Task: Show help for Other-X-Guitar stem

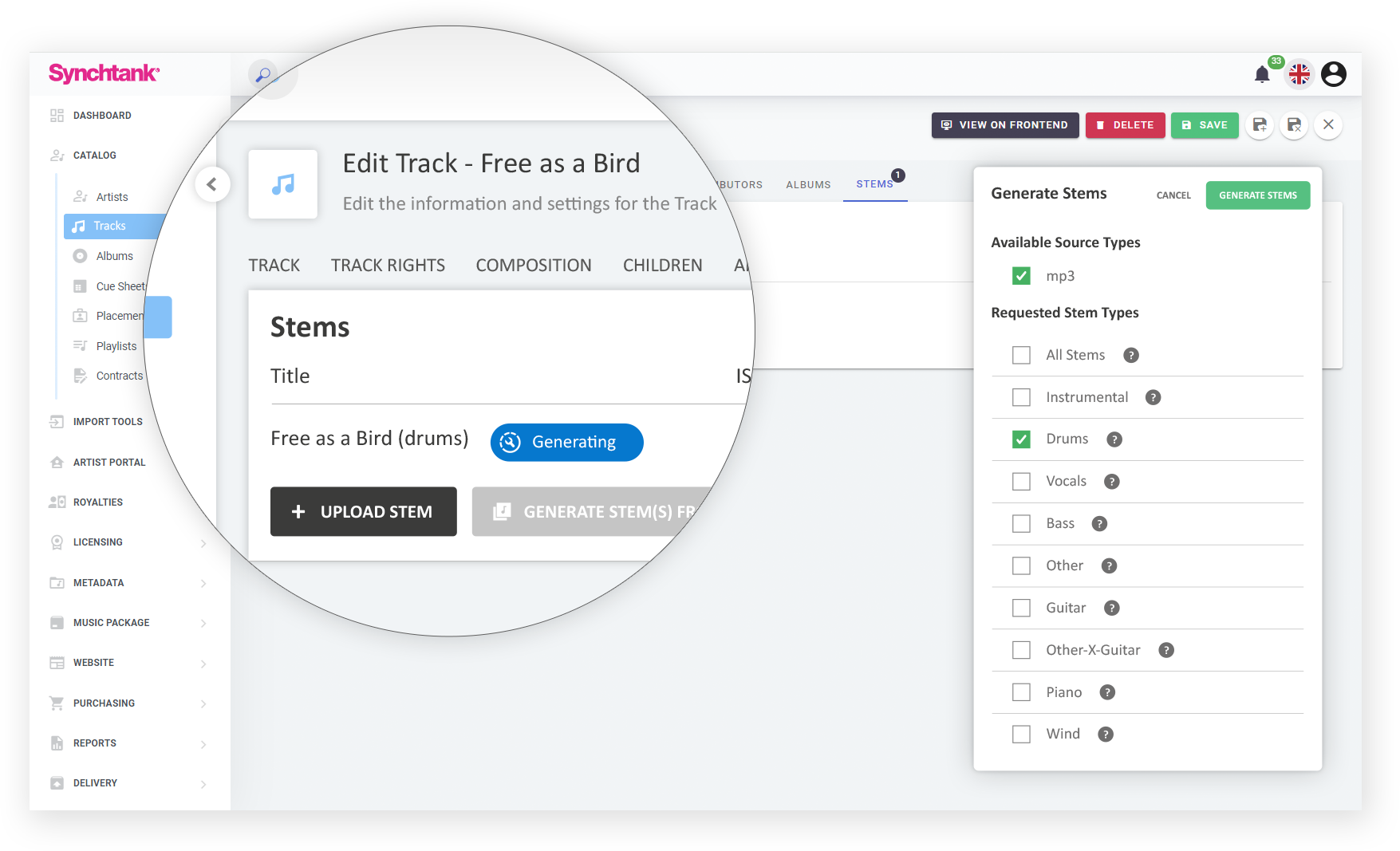Action: 1166,650
